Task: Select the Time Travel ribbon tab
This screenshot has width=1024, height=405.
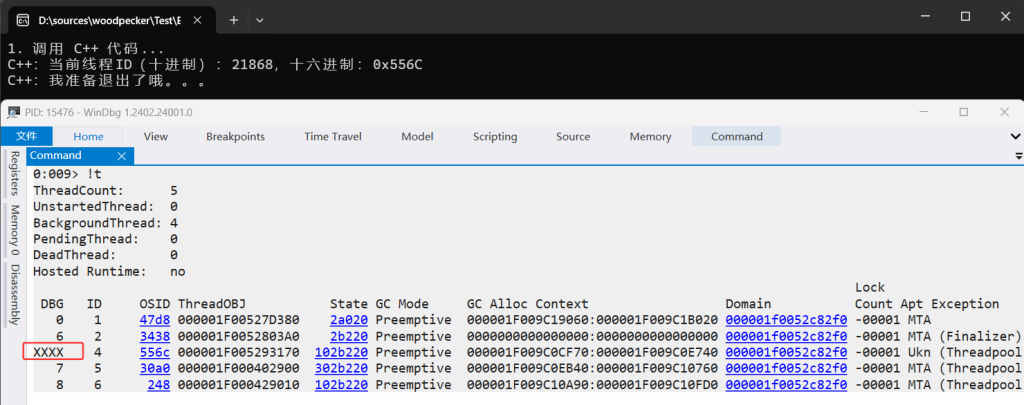Action: click(x=333, y=136)
